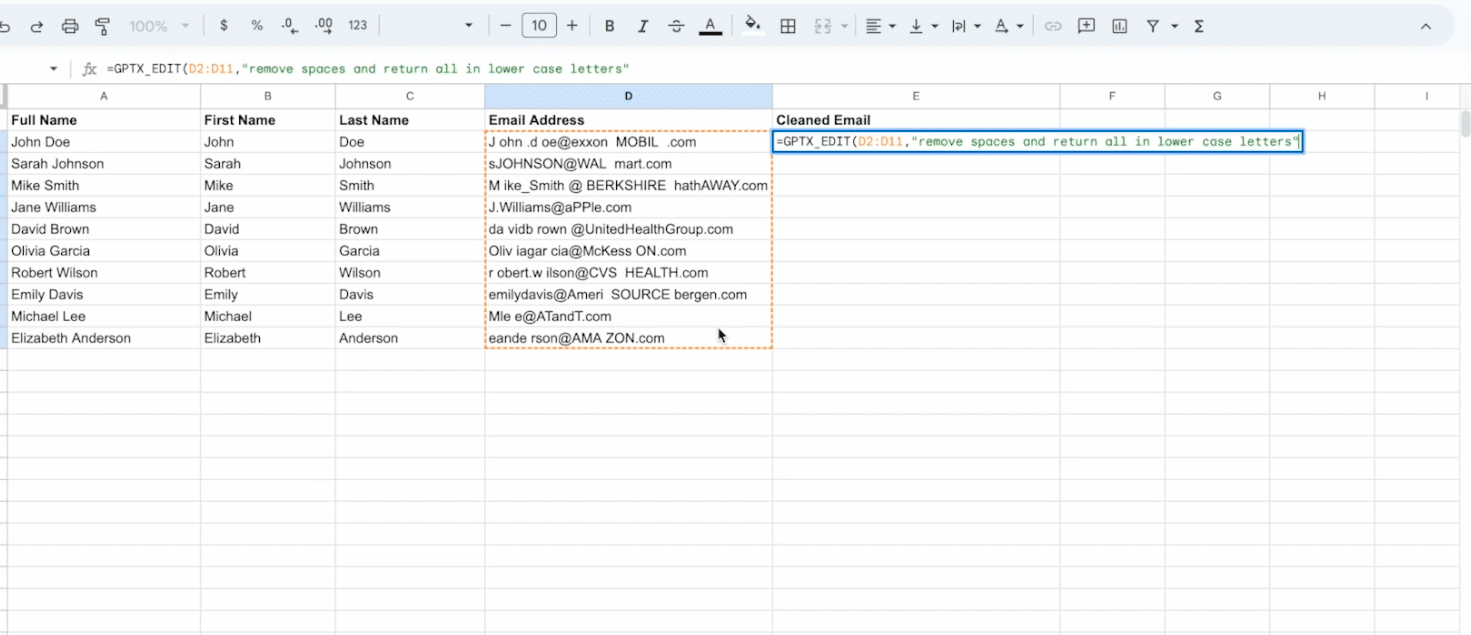Open the name box dropdown arrow
The image size is (1471, 635).
pos(54,69)
